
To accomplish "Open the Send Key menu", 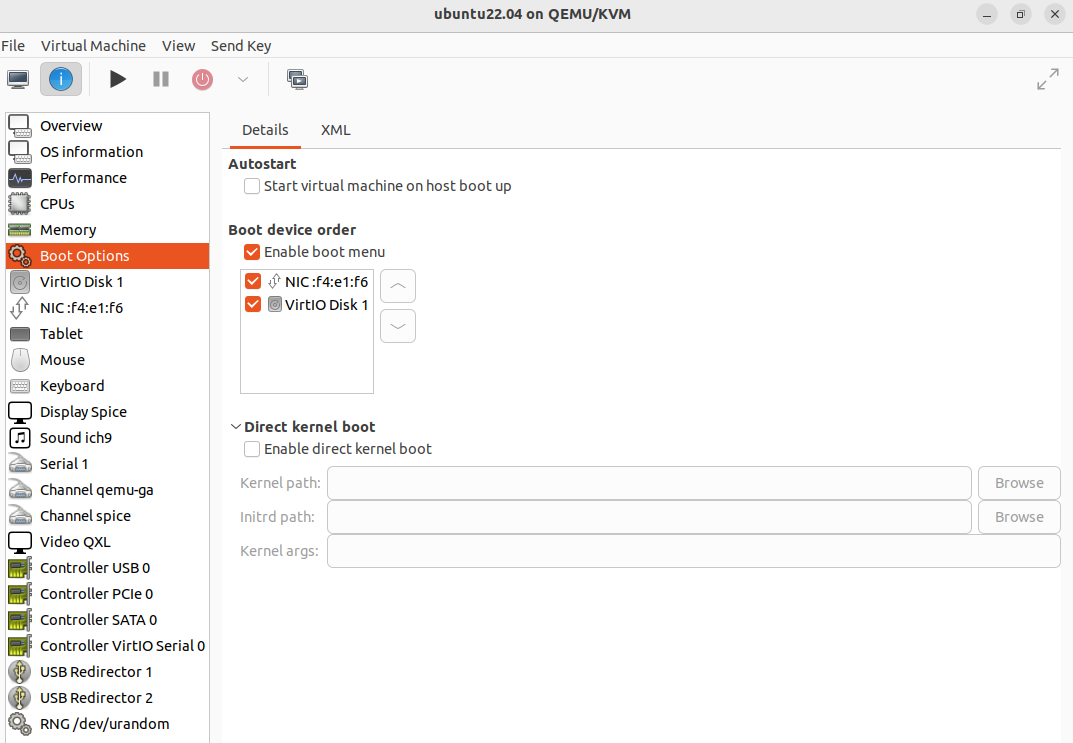I will coord(241,46).
